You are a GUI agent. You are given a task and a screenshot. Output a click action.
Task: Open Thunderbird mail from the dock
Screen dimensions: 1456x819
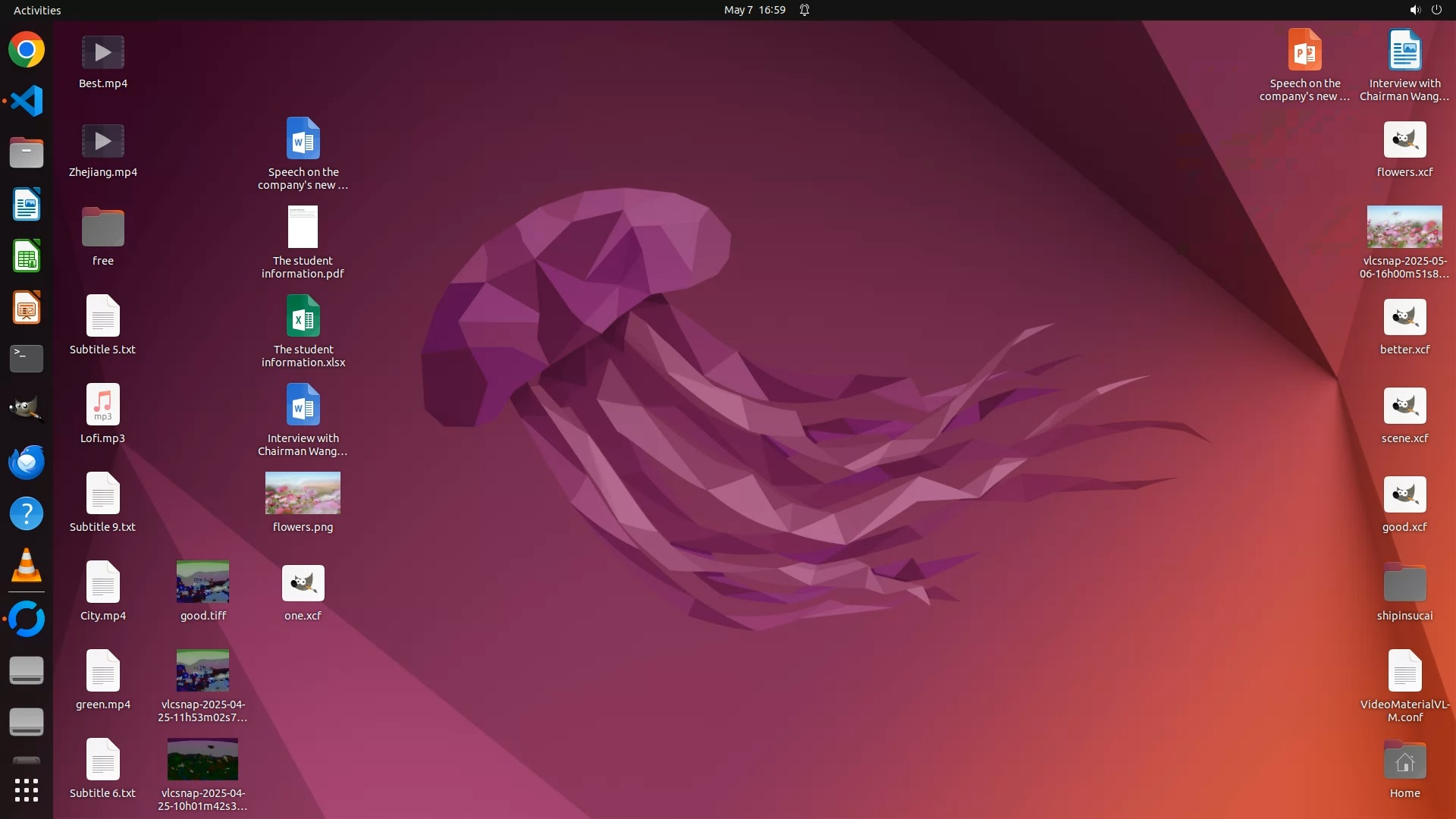[27, 462]
